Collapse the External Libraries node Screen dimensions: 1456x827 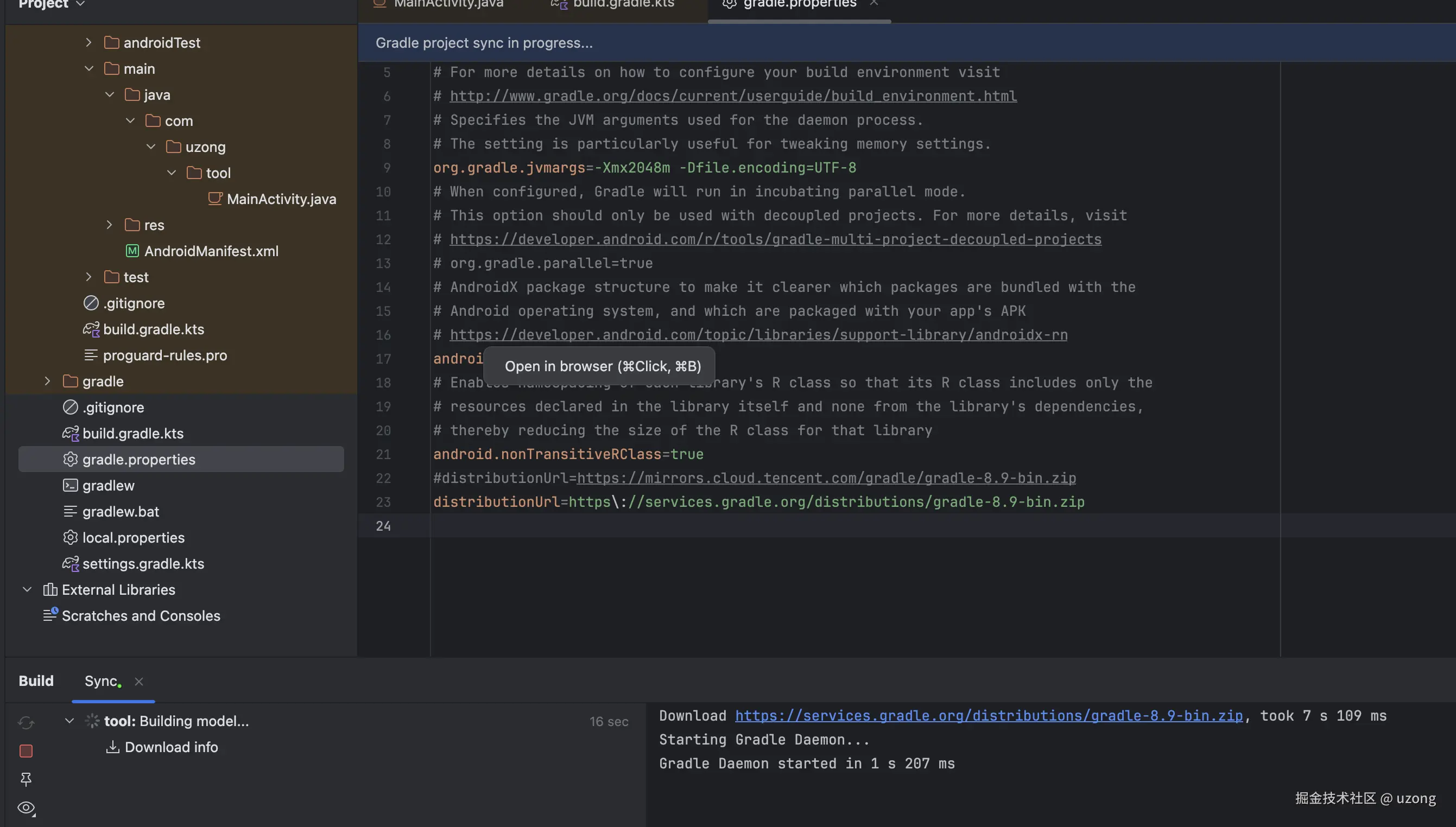click(27, 589)
